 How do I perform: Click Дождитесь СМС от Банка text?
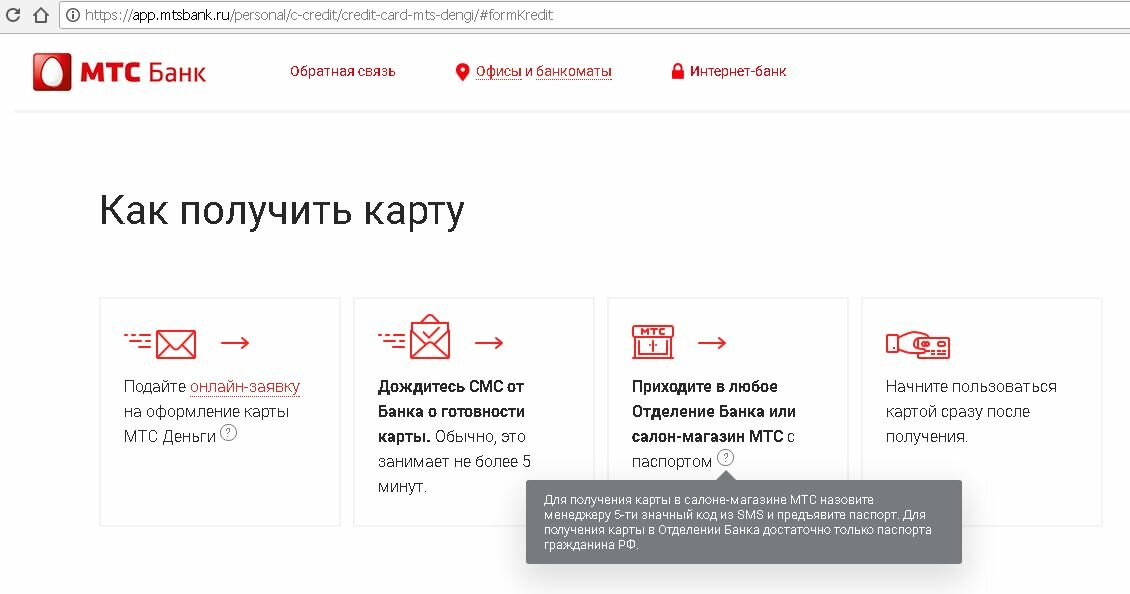pyautogui.click(x=451, y=412)
